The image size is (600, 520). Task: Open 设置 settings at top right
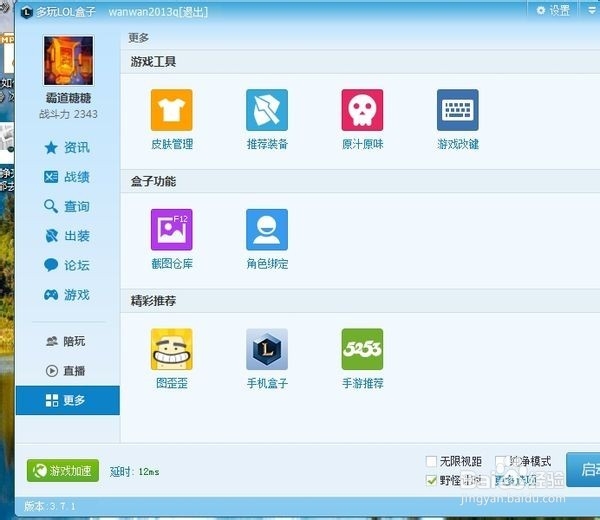553,10
